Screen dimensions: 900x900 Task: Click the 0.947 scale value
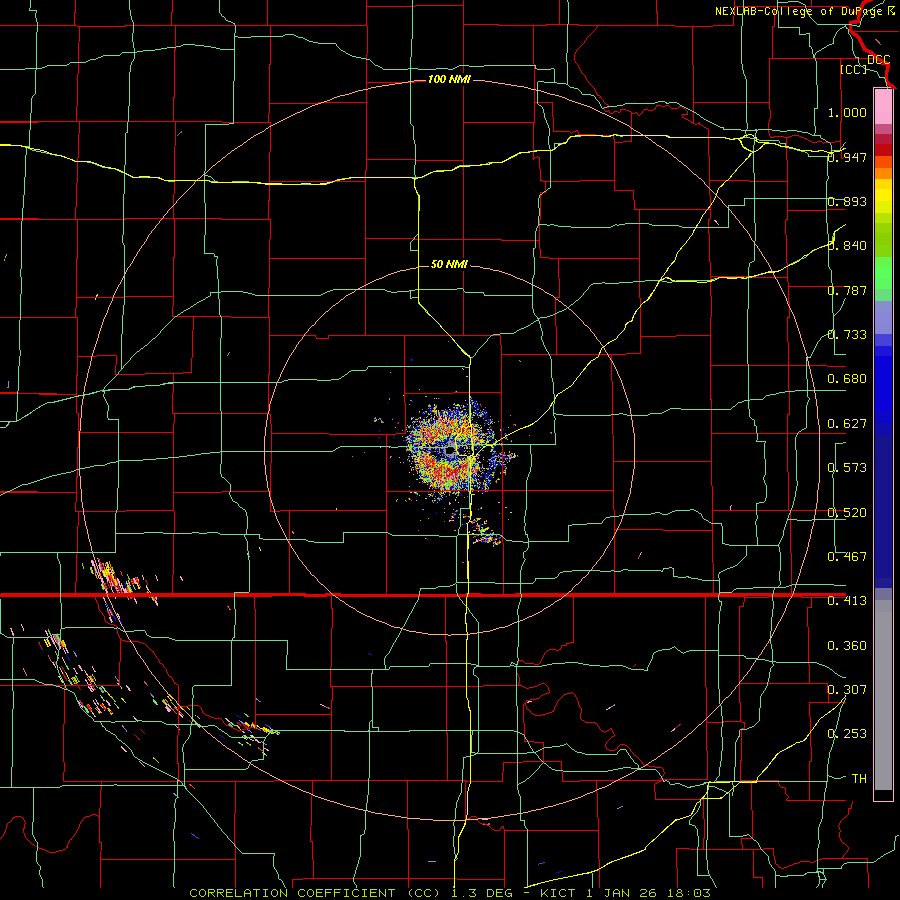(847, 157)
